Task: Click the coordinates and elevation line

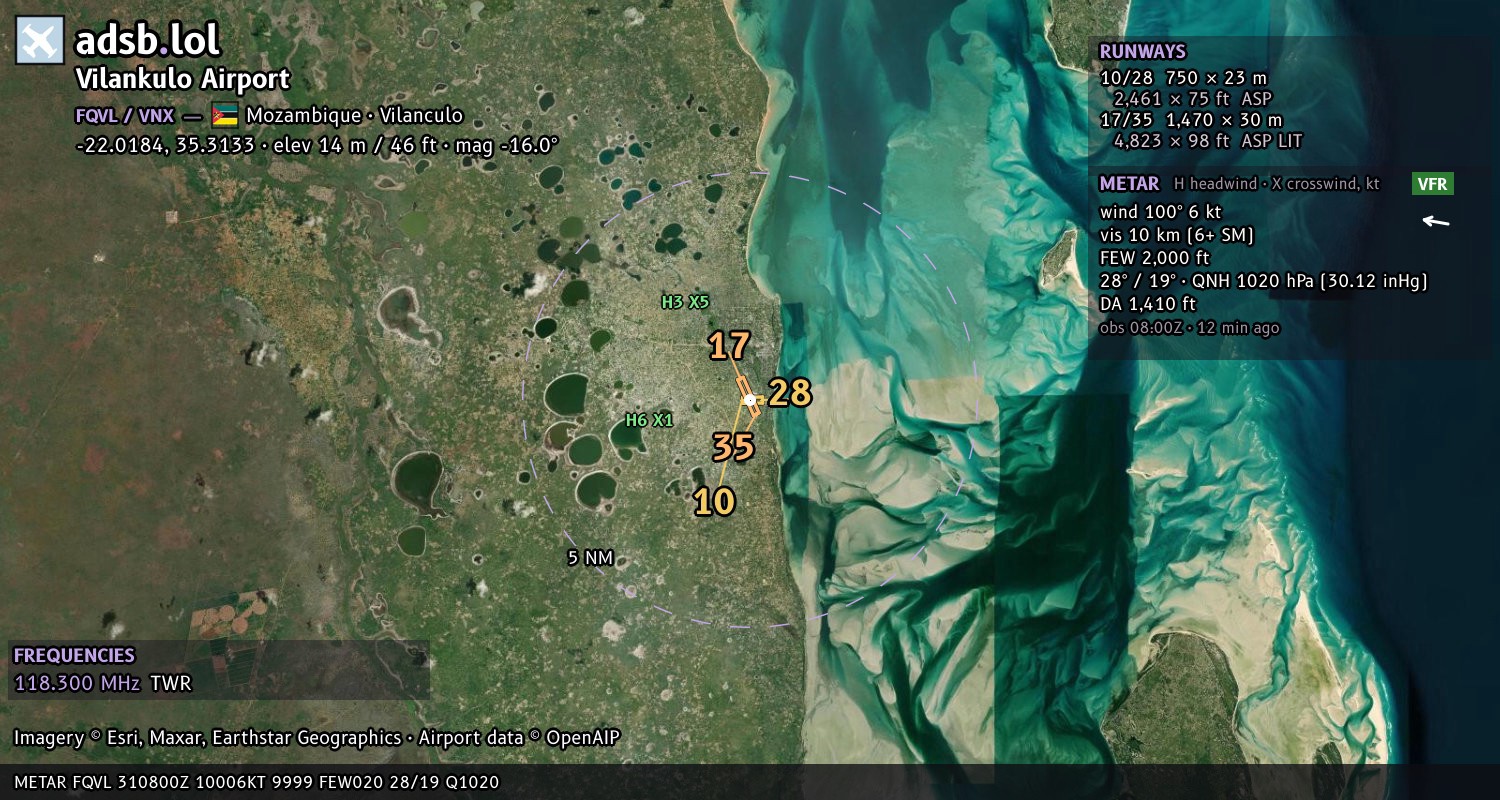Action: point(317,145)
